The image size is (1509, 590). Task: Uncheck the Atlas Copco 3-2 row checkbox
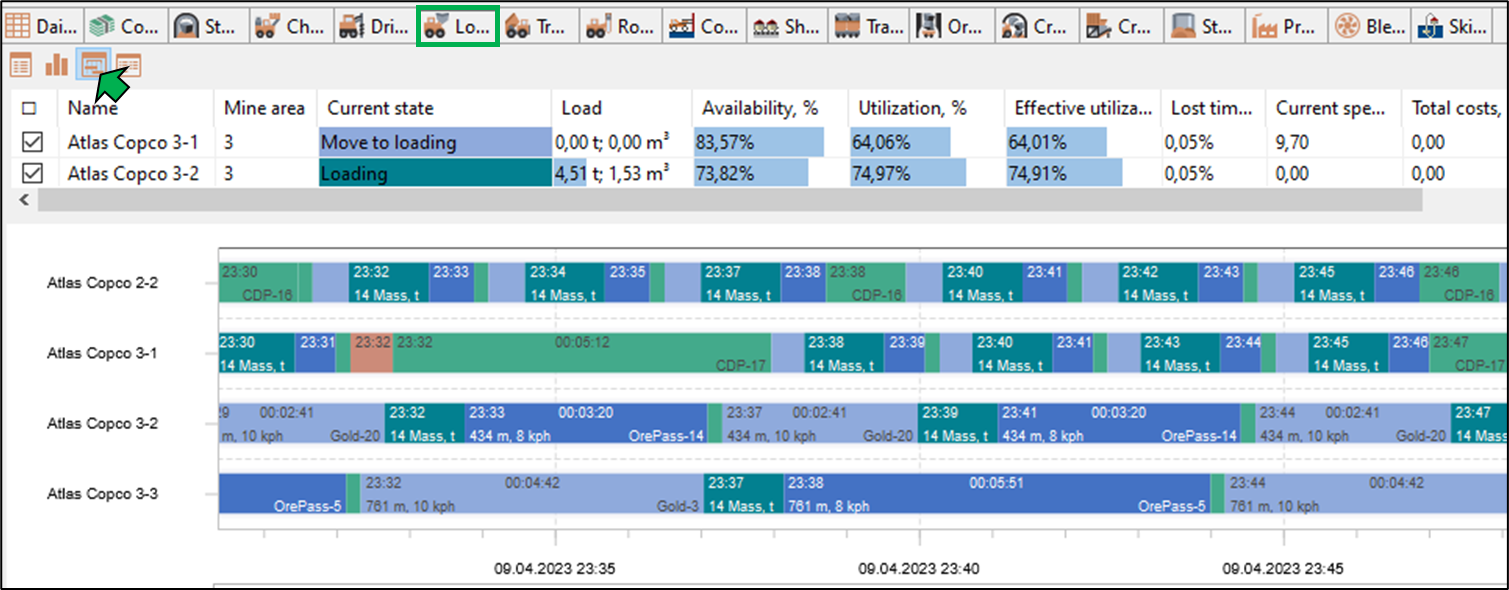[32, 174]
